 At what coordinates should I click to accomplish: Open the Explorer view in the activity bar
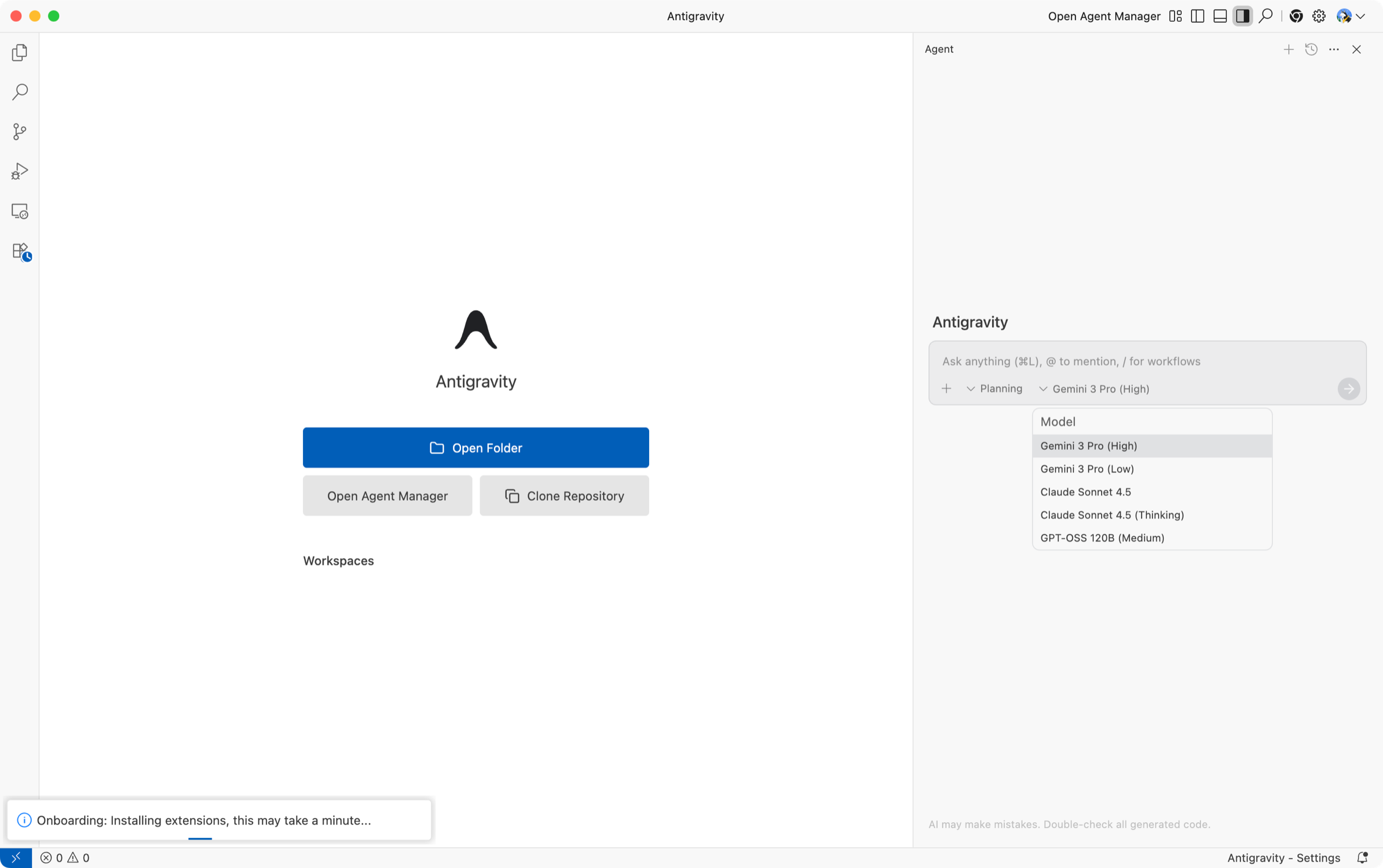(x=20, y=52)
